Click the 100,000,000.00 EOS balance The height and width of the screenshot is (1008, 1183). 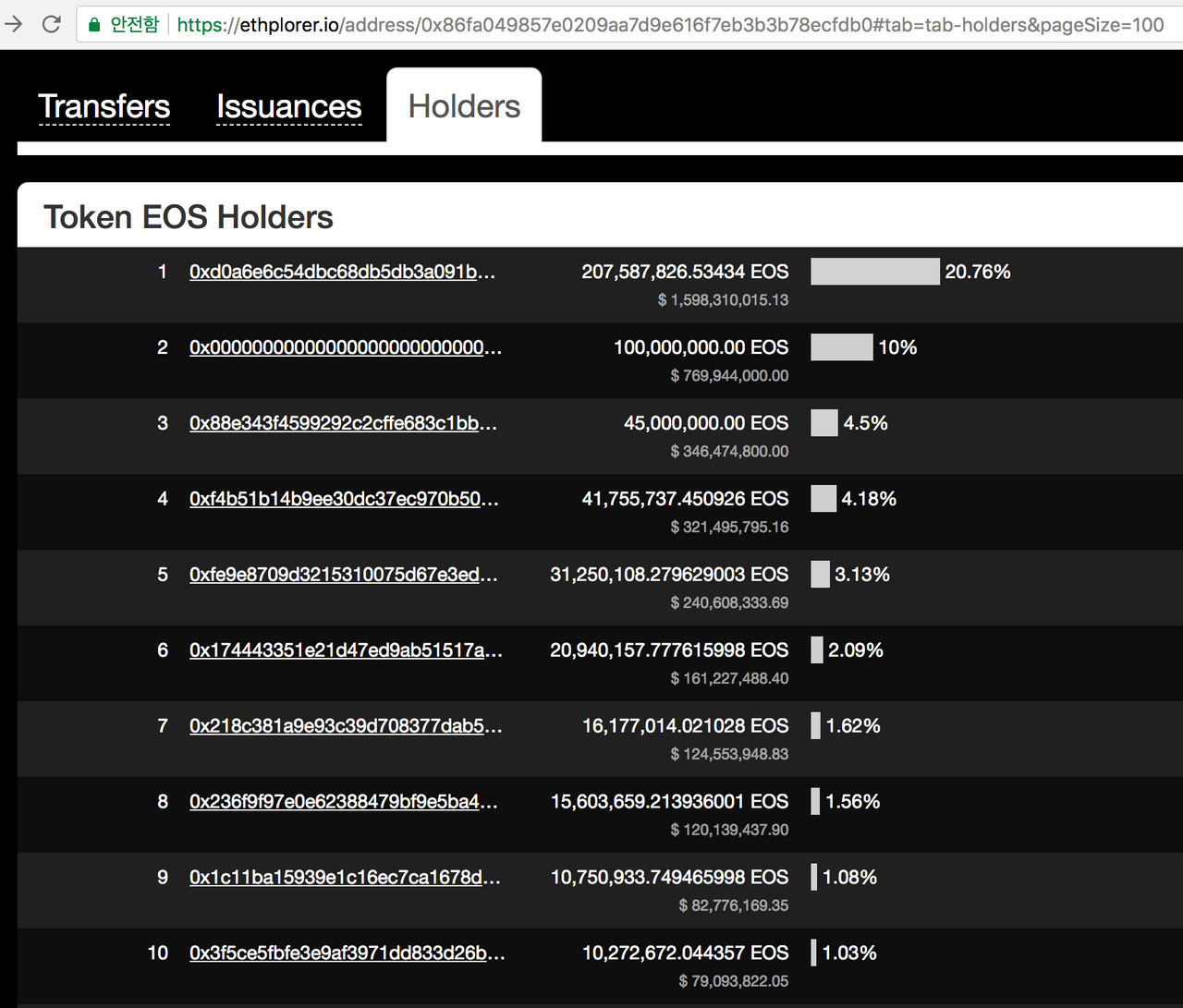[701, 347]
